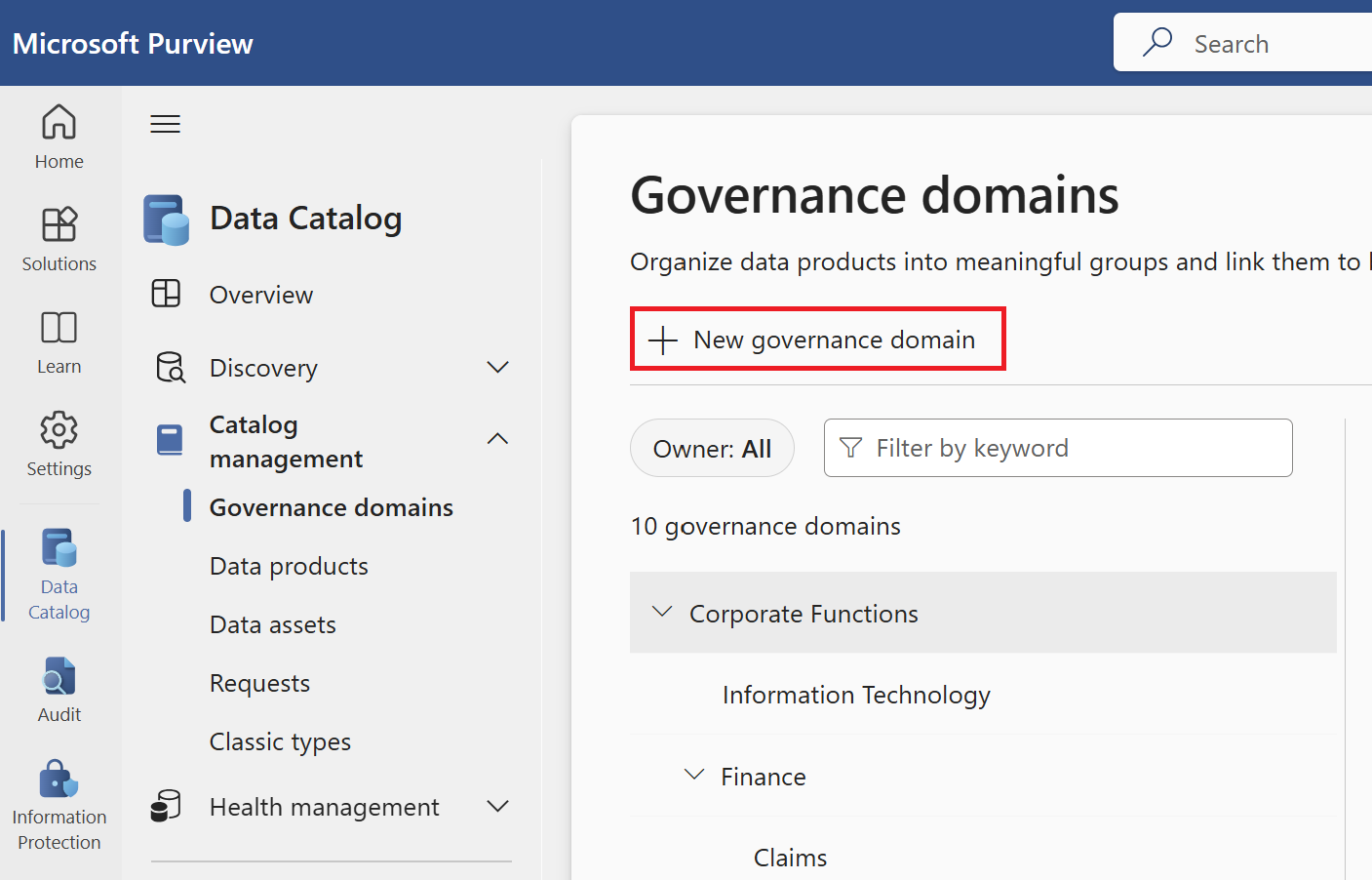Click the Data Catalog header database icon
The width and height of the screenshot is (1372, 880).
coord(166,220)
